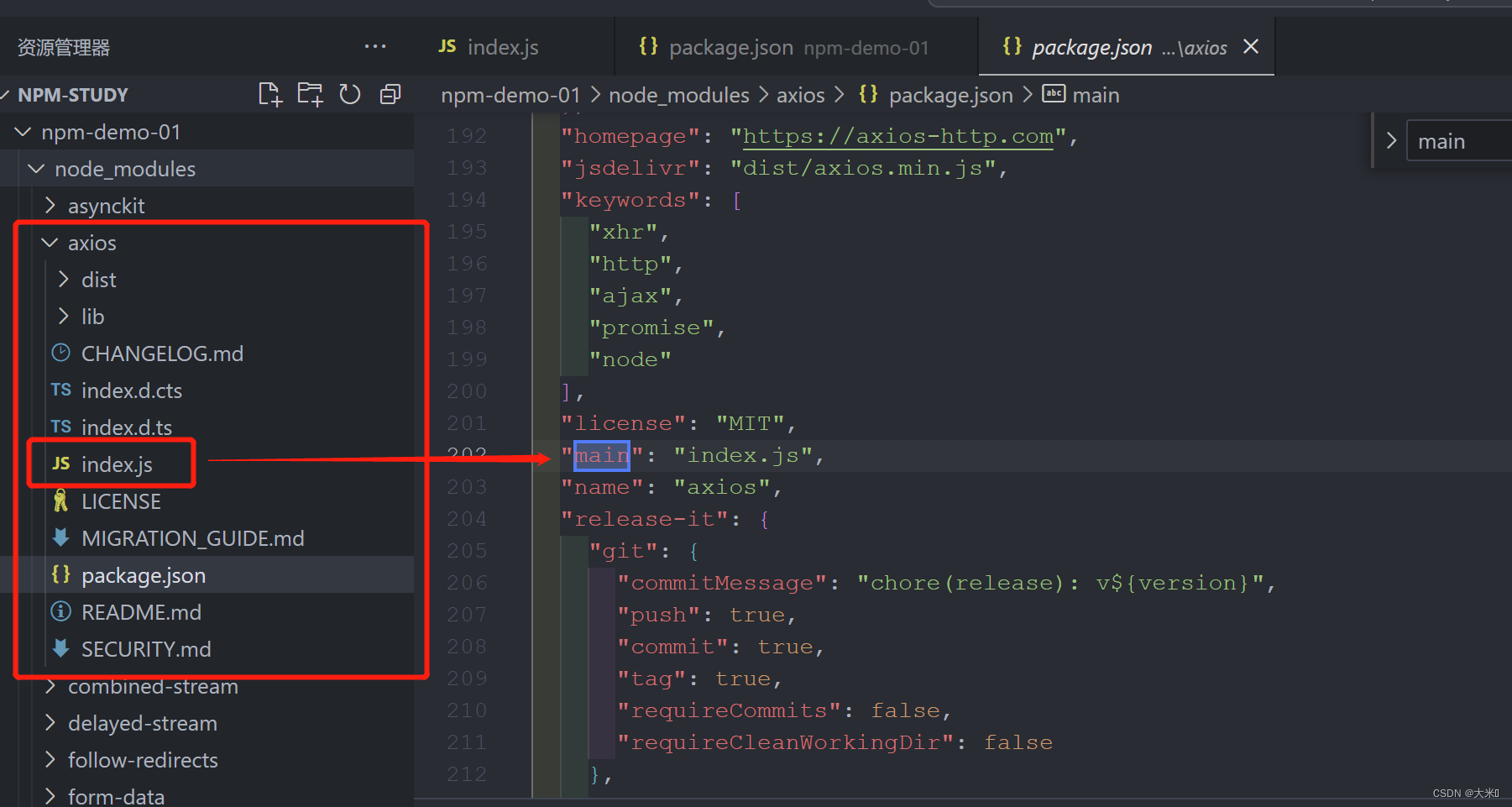Viewport: 1512px width, 807px height.
Task: Close the axios package.json editor tab
Action: coord(1251,46)
